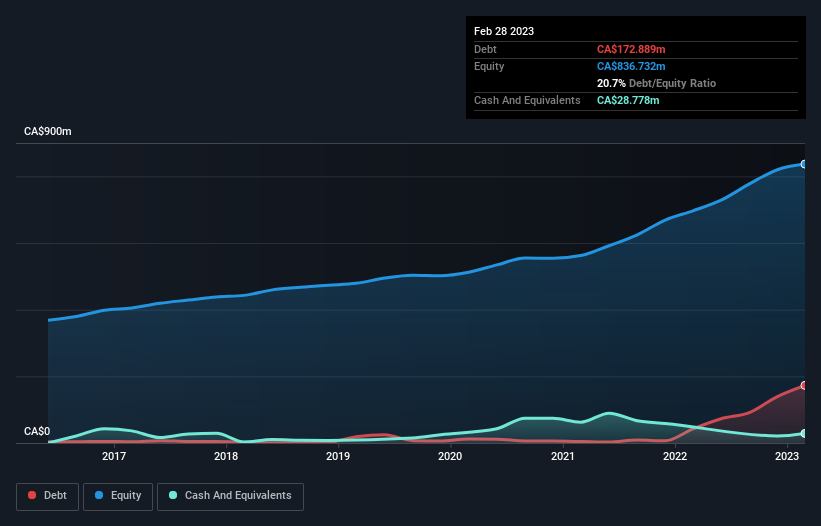Image resolution: width=821 pixels, height=526 pixels.
Task: Click the CA$900m y-axis label
Action: (x=48, y=131)
